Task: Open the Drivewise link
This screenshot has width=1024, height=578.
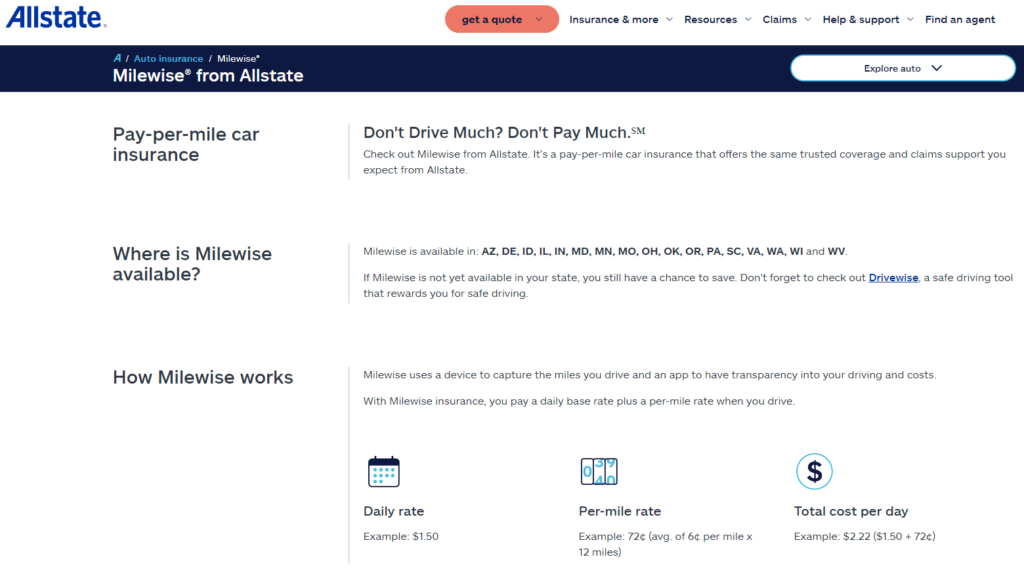Action: [x=892, y=277]
